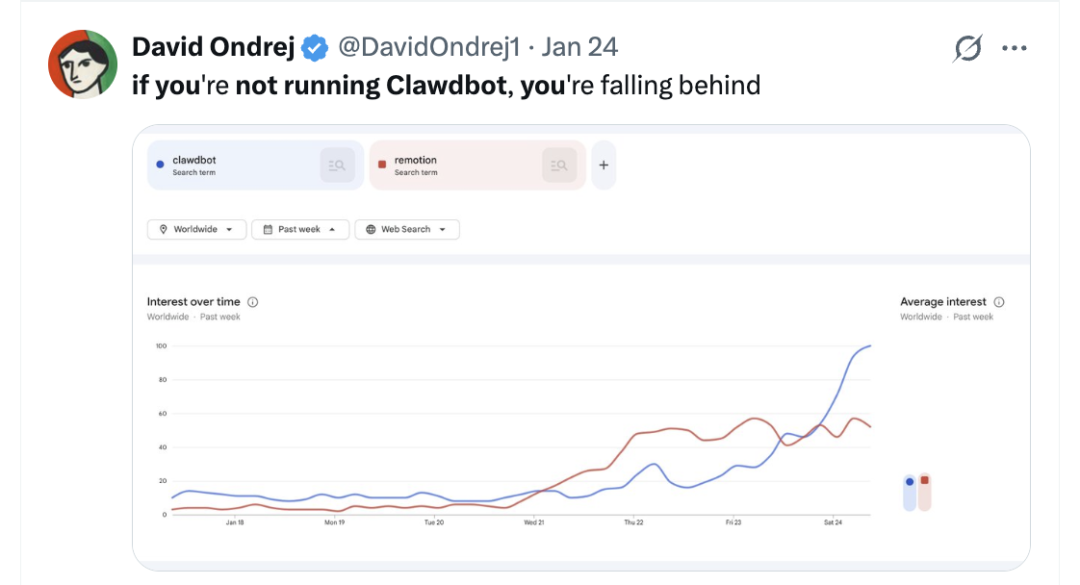The width and height of the screenshot is (1080, 585).
Task: Open the Worldwide location dropdown
Action: pos(196,229)
